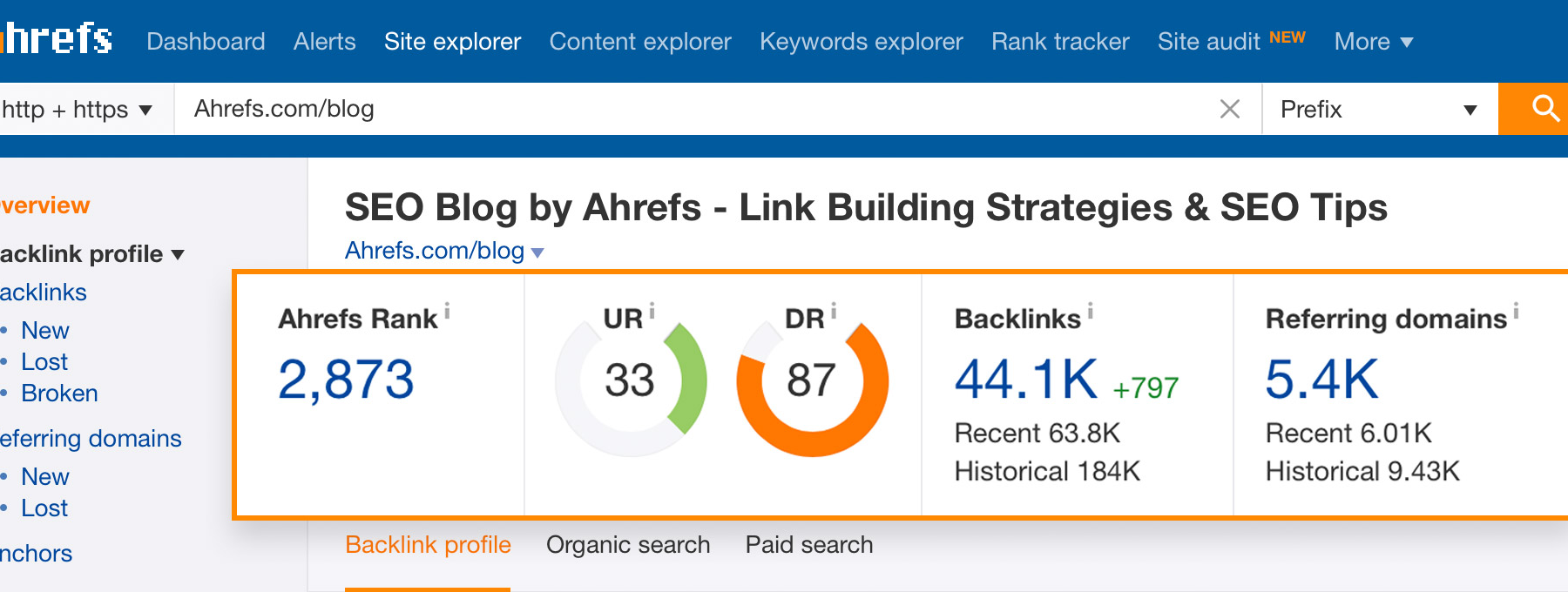Go to Rank tracker in the top navigation
The height and width of the screenshot is (592, 1568).
point(1060,42)
